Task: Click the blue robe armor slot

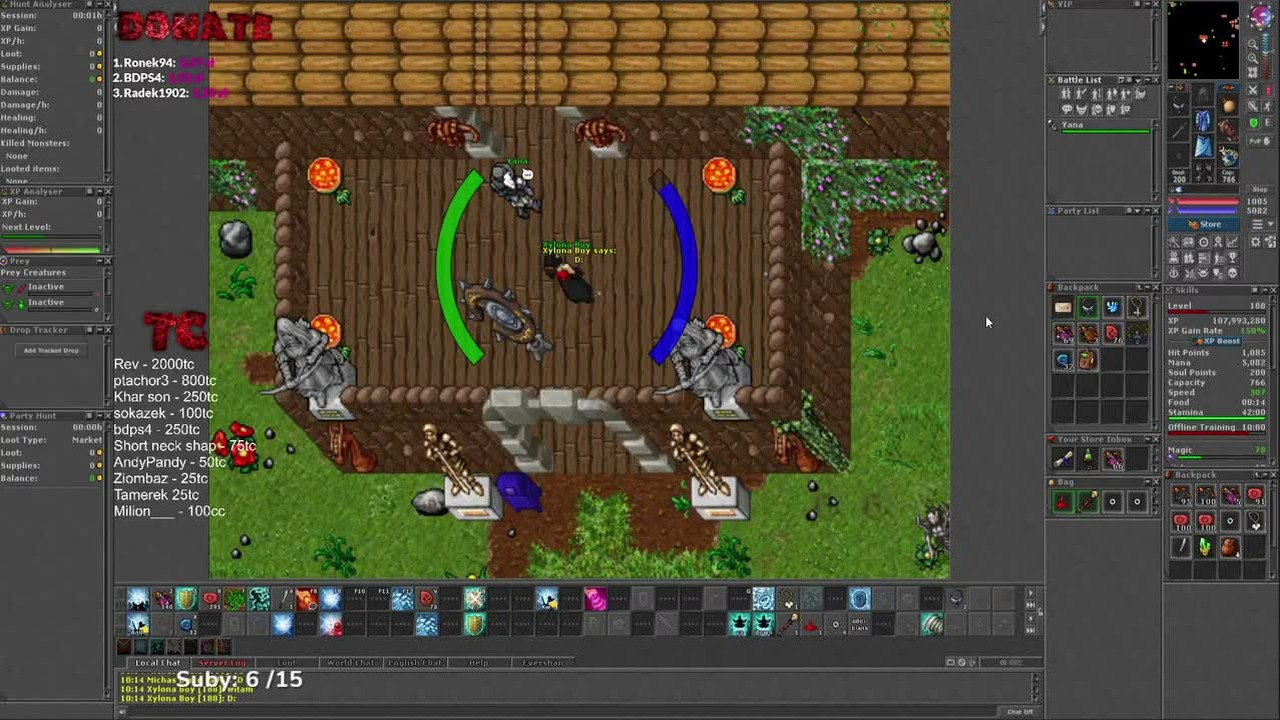Action: click(1203, 120)
